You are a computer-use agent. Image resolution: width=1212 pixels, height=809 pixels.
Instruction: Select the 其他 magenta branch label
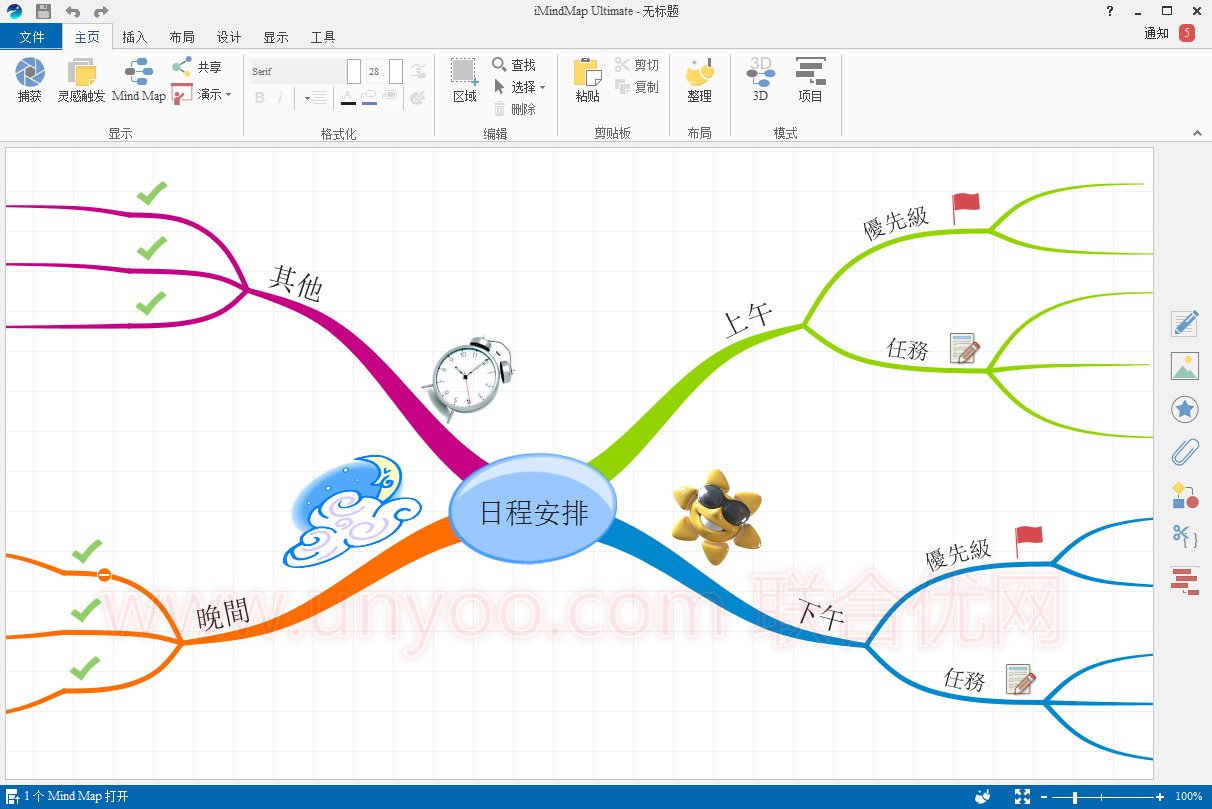coord(296,283)
